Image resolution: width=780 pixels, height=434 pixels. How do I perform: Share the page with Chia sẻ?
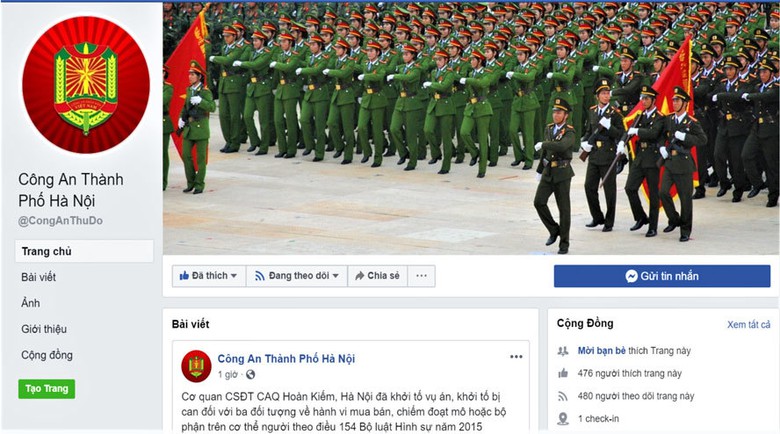(378, 276)
